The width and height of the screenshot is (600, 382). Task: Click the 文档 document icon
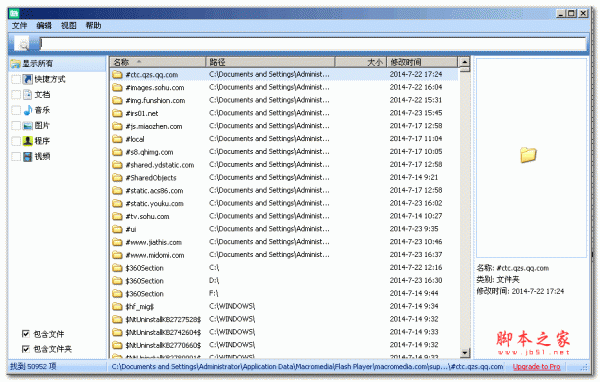pos(28,95)
